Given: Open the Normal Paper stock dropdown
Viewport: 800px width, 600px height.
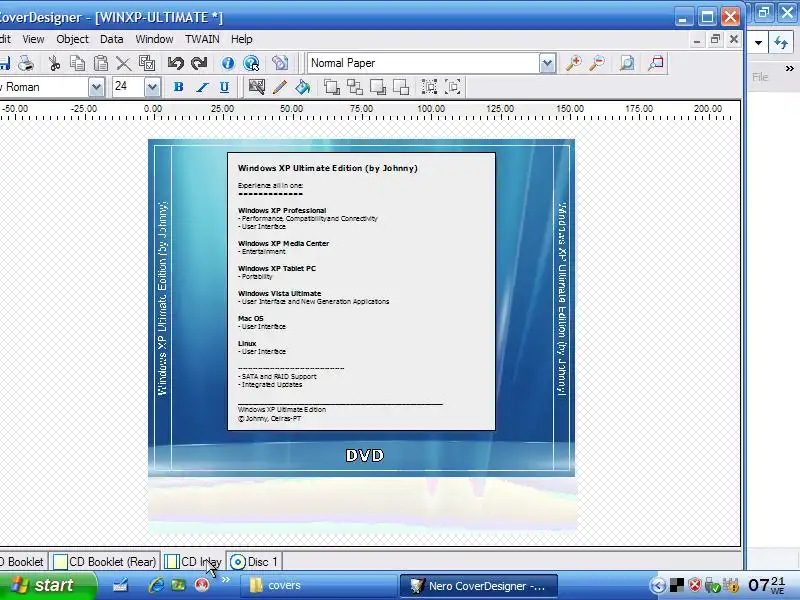Looking at the screenshot, I should [x=547, y=63].
